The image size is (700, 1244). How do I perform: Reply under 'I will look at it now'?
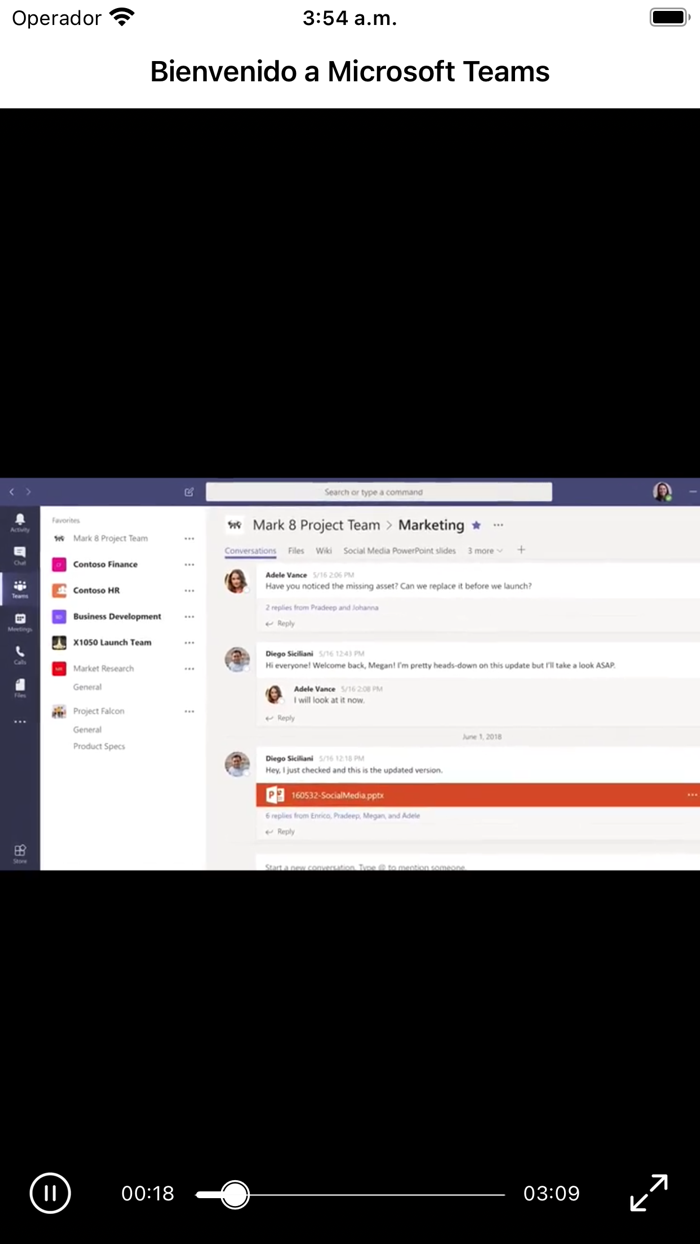(x=281, y=718)
